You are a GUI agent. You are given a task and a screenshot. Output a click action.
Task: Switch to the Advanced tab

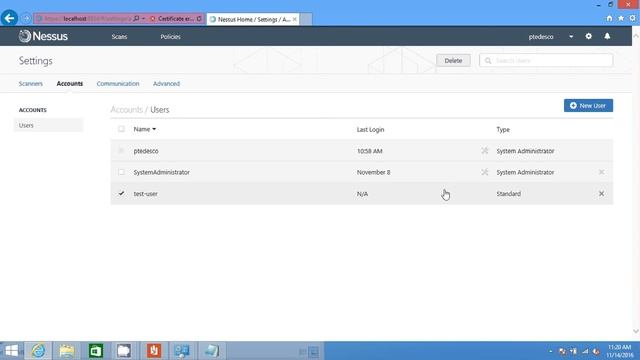[166, 84]
